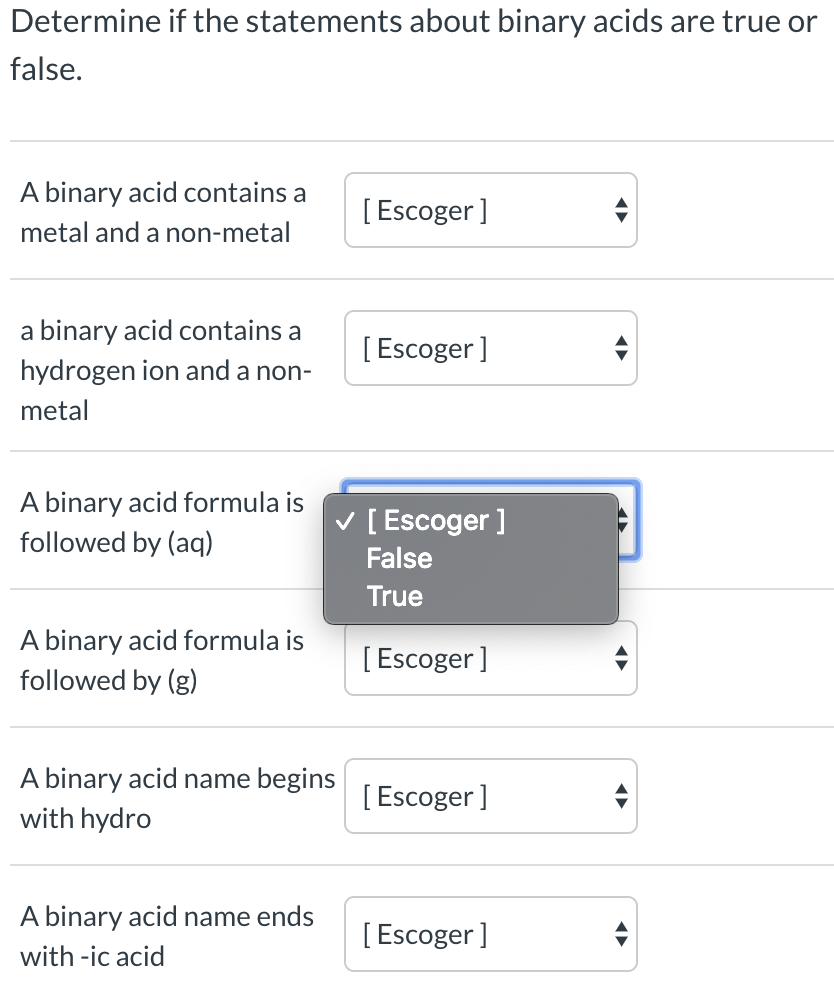834x984 pixels.
Task: Open the dropdown for the name begins with hydro statement
Action: pos(490,796)
